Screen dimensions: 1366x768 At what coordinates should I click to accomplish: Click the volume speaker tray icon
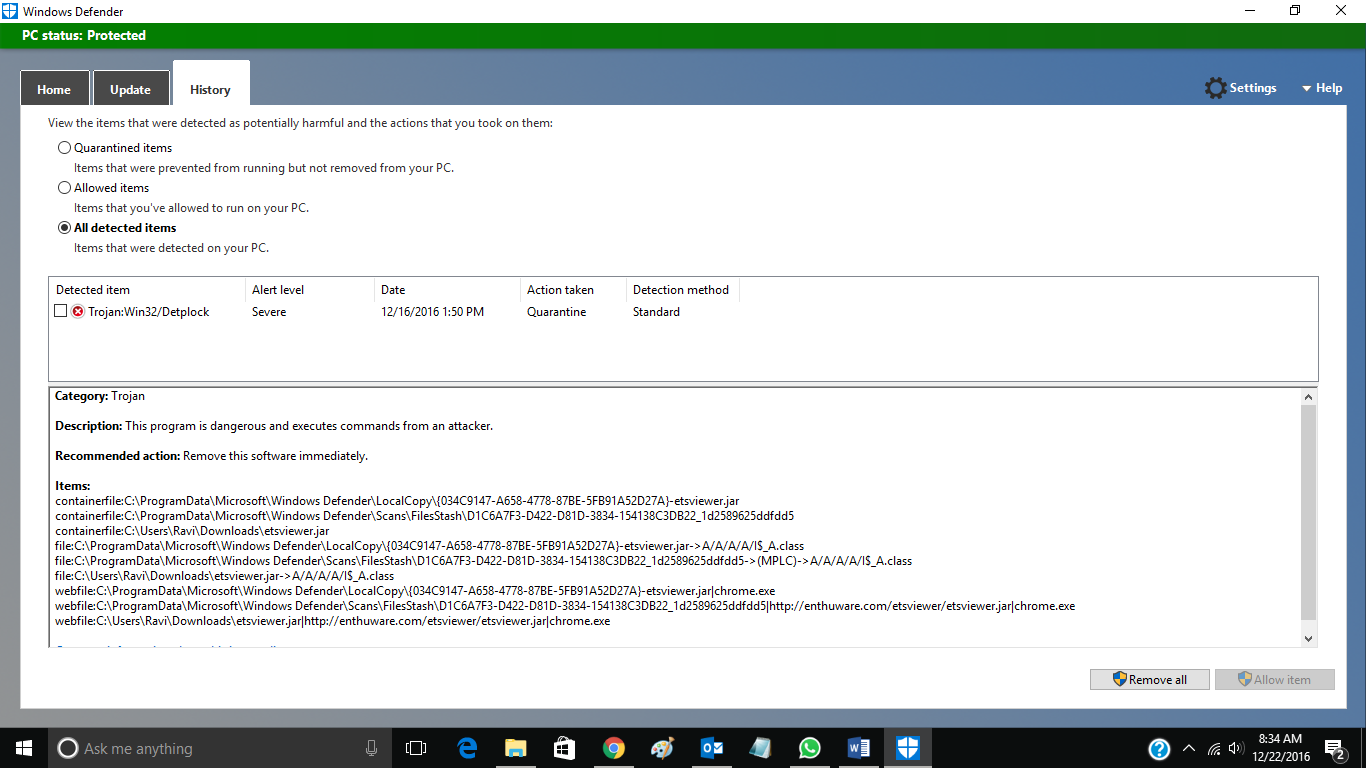1236,748
